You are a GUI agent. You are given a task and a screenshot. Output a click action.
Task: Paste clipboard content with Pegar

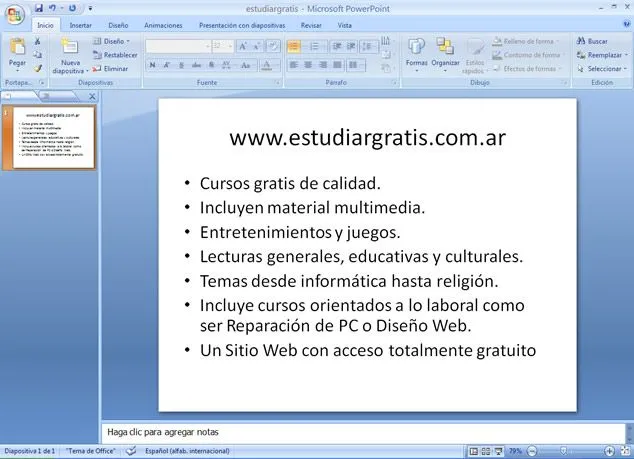tap(17, 54)
